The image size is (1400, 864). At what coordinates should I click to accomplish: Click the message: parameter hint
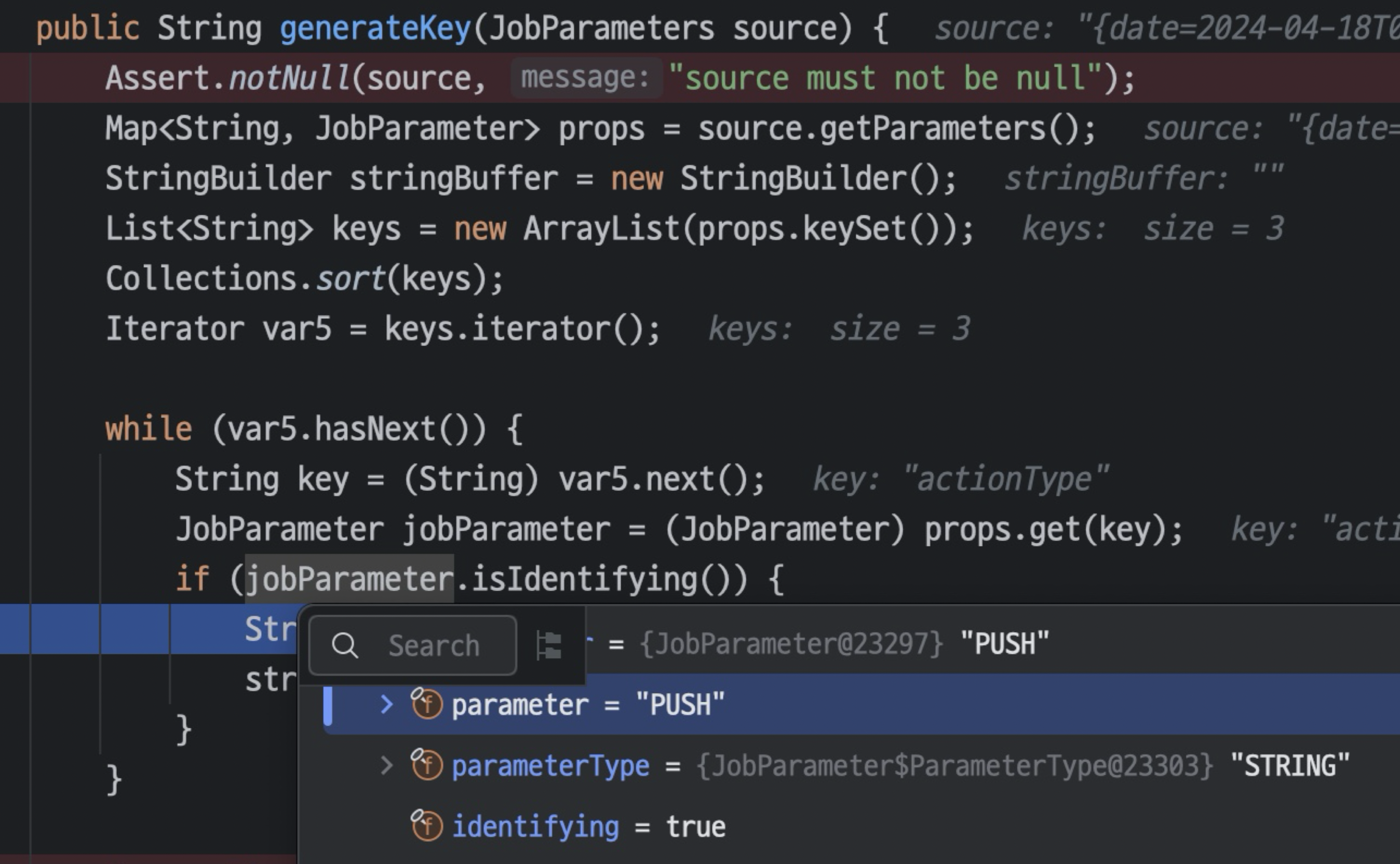pos(585,78)
